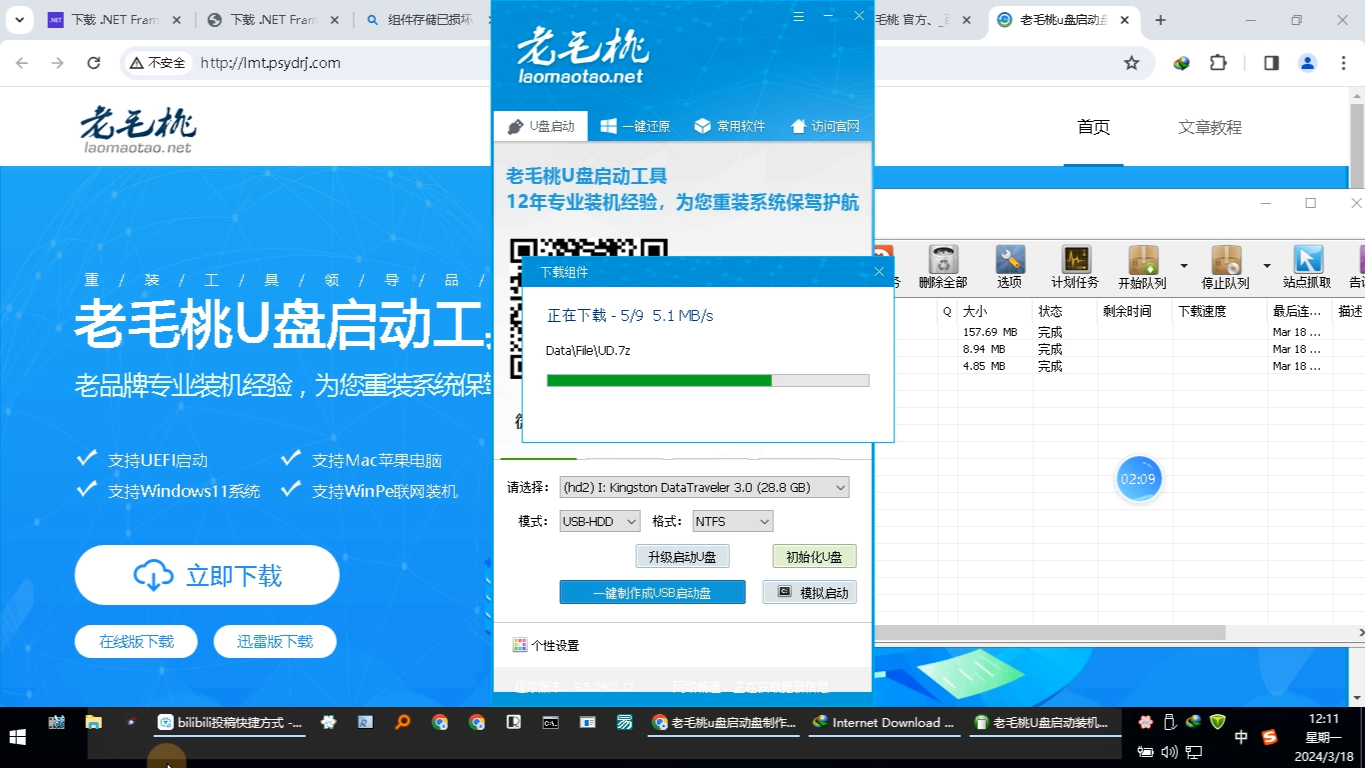Viewport: 1365px width, 768px height.
Task: Switch to the U盘启动 tab
Action: pos(541,126)
